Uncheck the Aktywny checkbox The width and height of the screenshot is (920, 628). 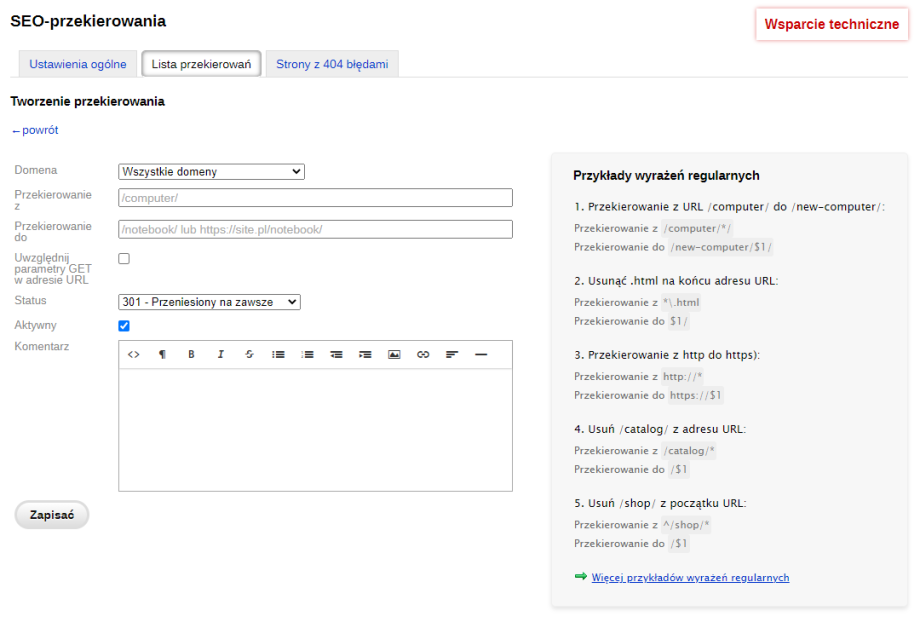[124, 326]
